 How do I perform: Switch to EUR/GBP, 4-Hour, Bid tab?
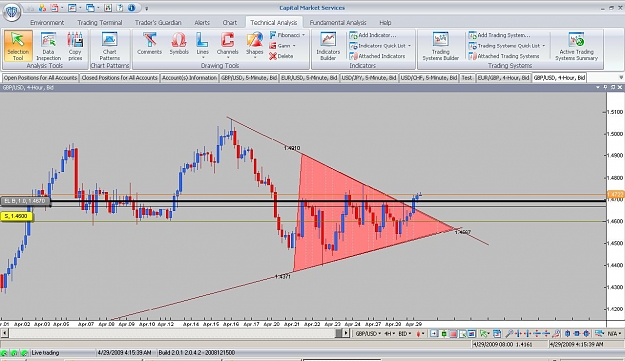pos(503,78)
